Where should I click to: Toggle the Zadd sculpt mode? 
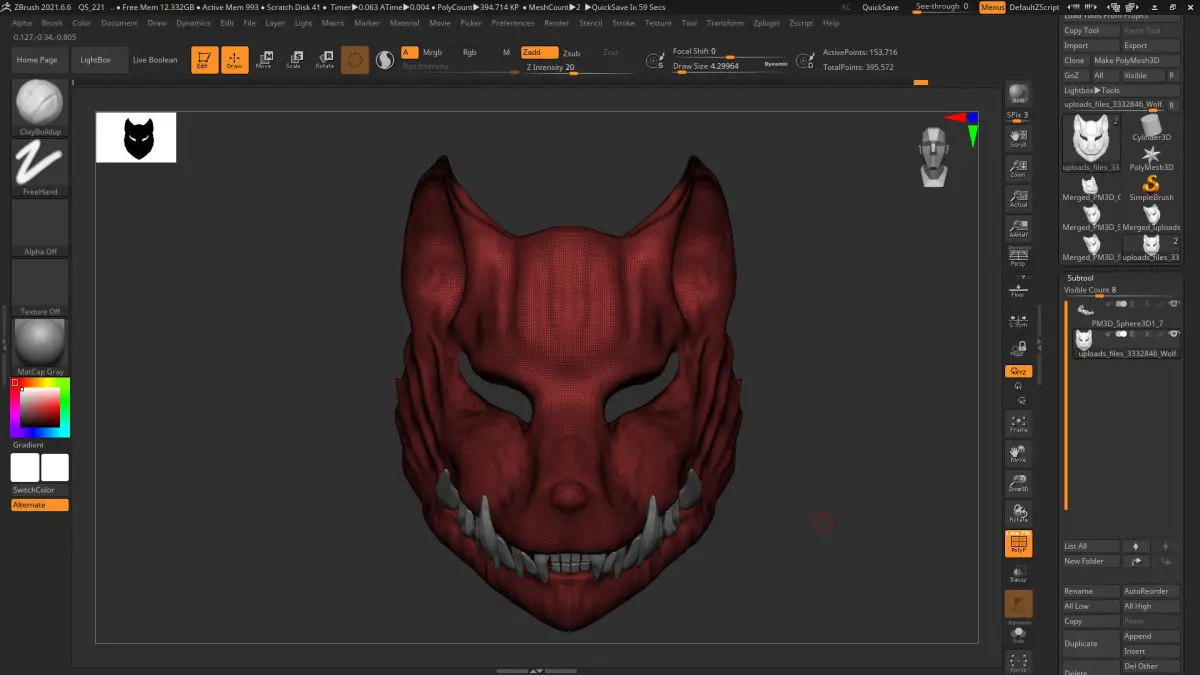(x=539, y=52)
